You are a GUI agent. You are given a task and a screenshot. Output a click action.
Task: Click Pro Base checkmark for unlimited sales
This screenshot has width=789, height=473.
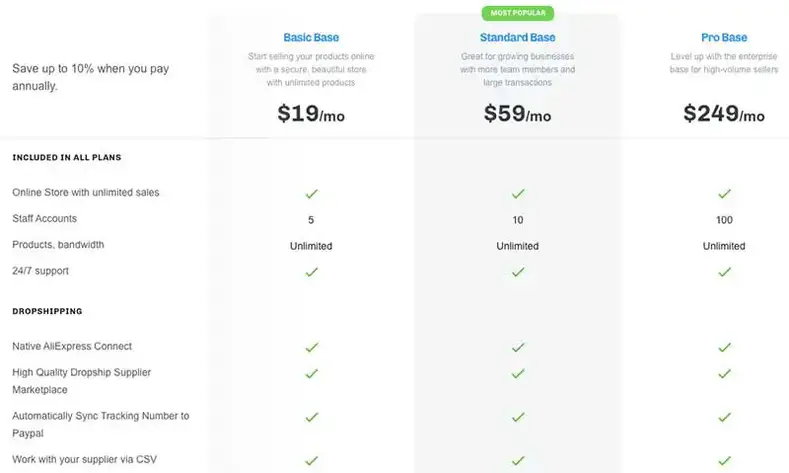pyautogui.click(x=724, y=194)
